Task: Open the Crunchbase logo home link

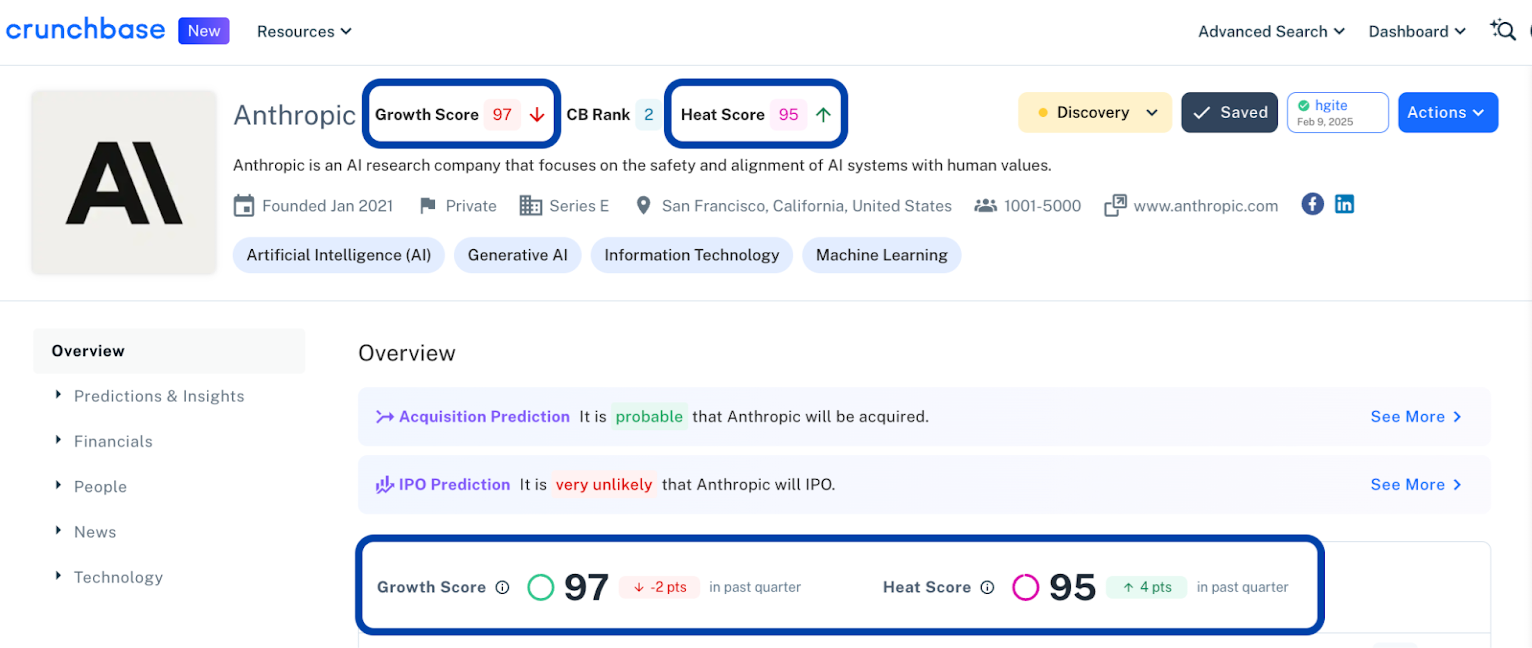Action: 85,30
